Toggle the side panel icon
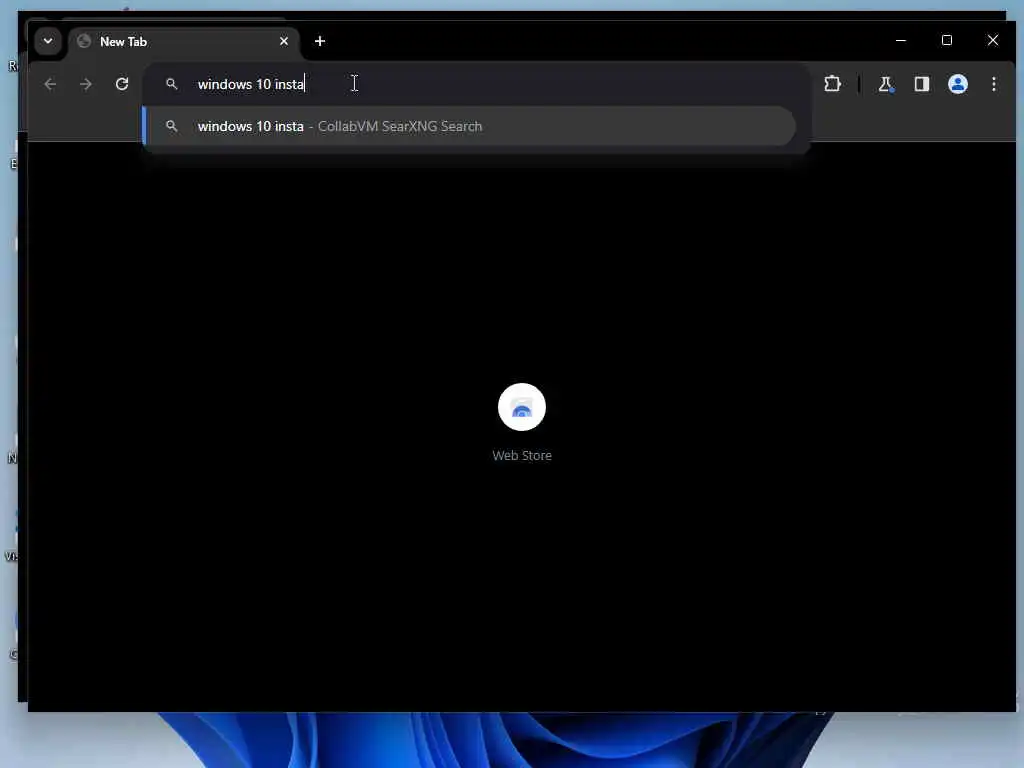This screenshot has height=768, width=1024. click(x=921, y=84)
